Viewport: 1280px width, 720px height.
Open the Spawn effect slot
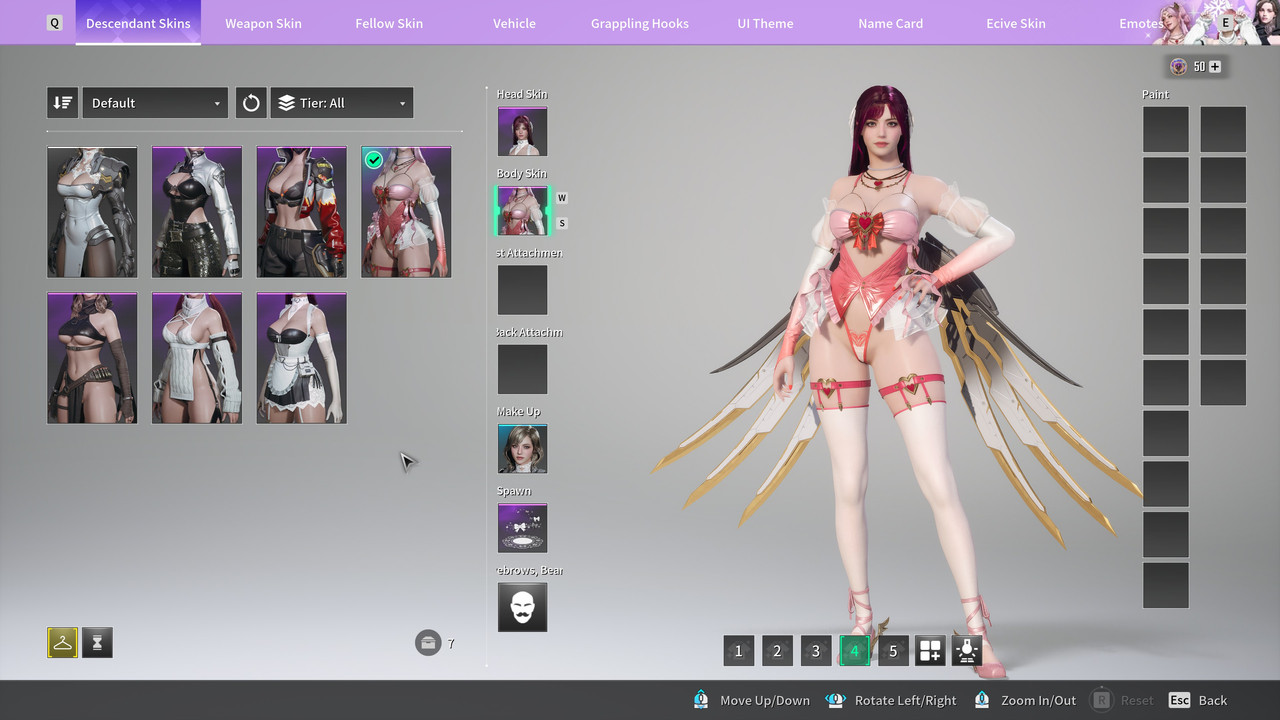tap(522, 528)
